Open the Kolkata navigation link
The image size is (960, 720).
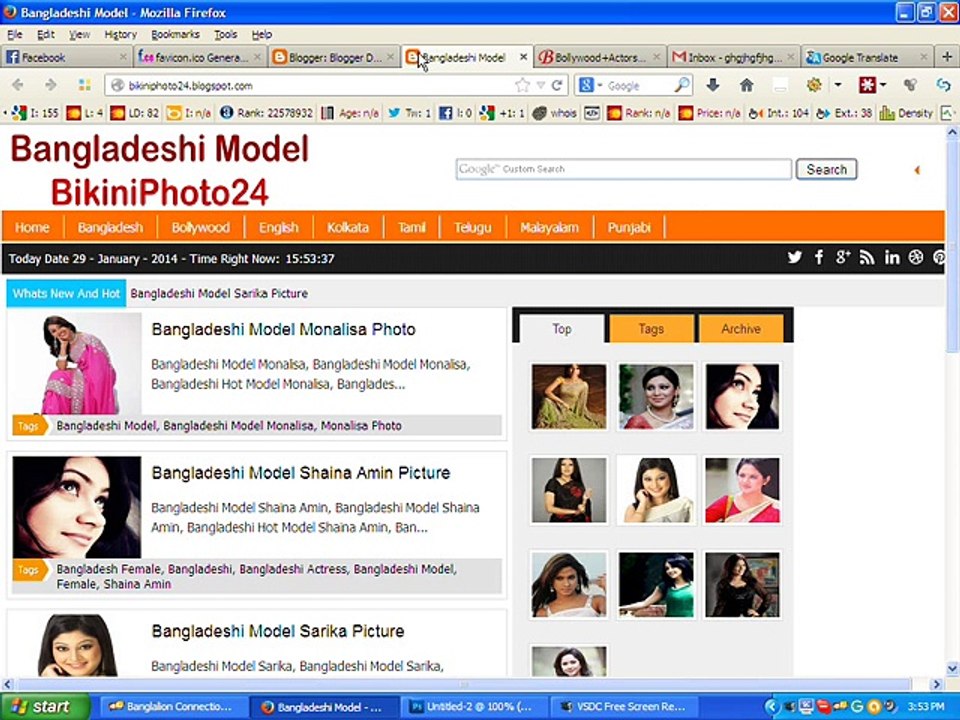pyautogui.click(x=348, y=227)
